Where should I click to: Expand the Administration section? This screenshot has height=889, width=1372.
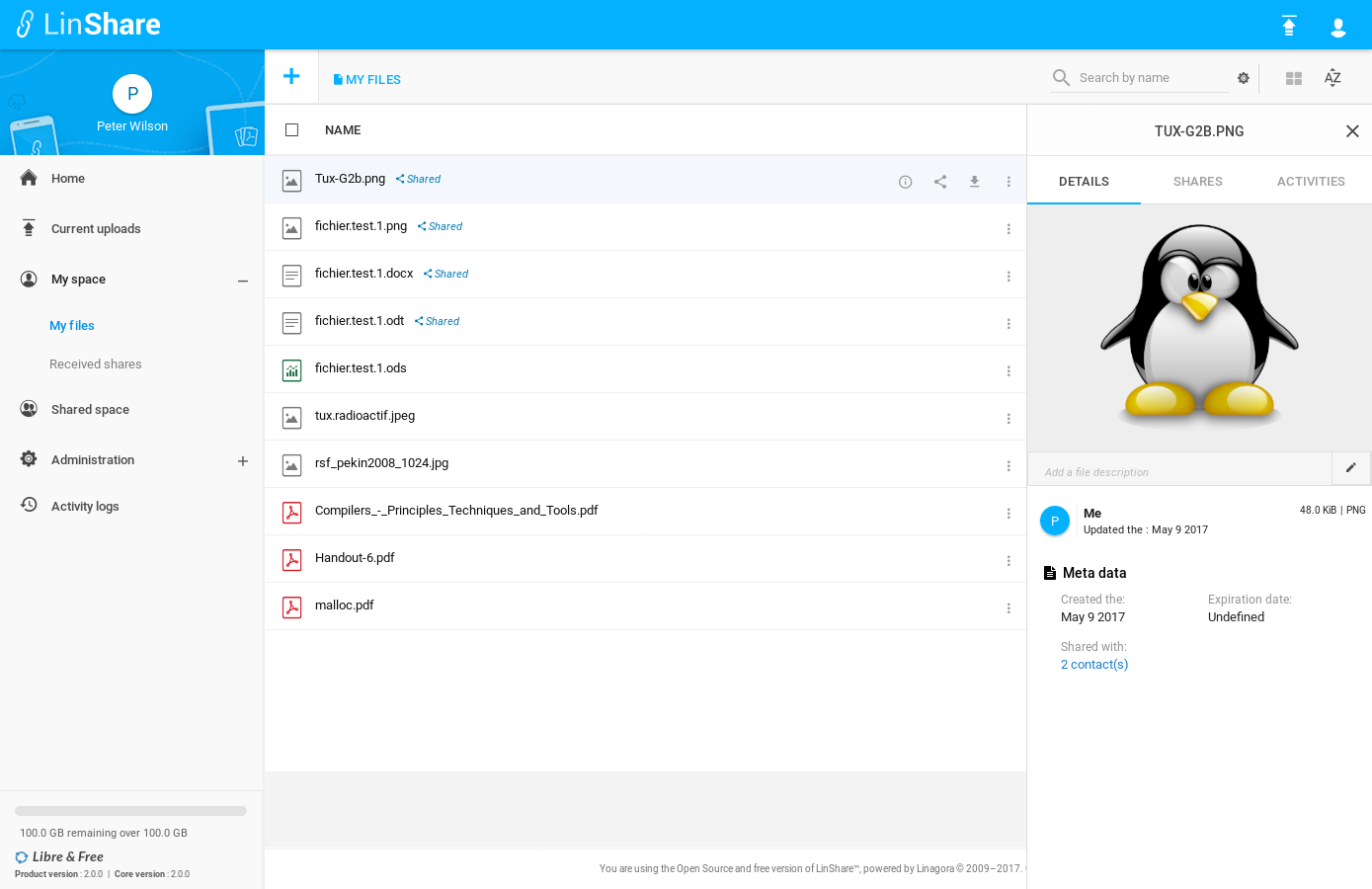pos(242,461)
